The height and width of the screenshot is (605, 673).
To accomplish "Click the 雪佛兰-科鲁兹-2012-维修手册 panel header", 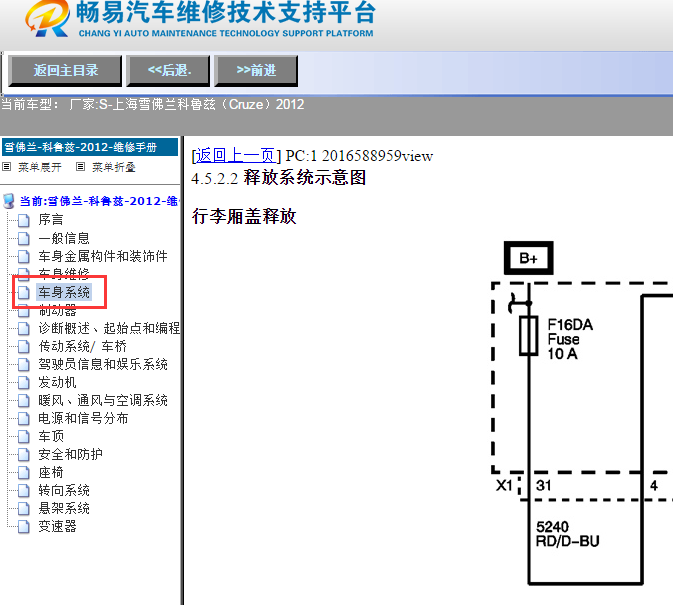I will [90, 147].
